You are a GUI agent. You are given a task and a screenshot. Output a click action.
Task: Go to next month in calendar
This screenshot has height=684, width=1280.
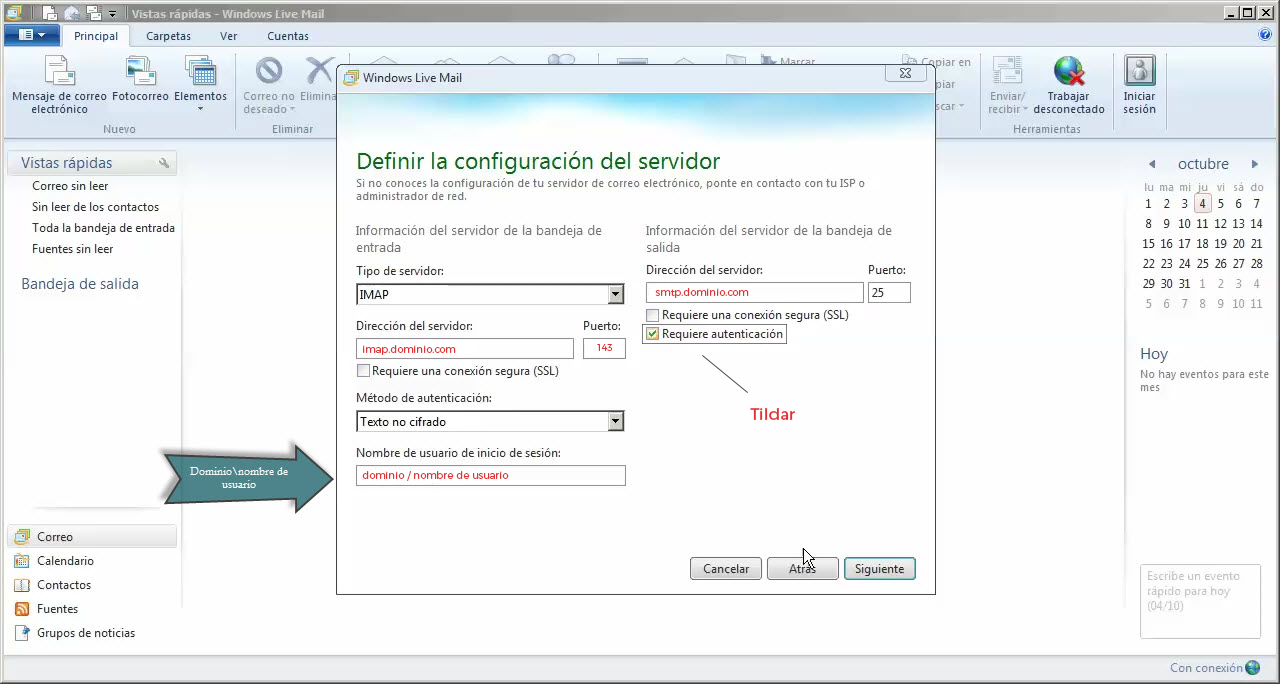[1255, 164]
